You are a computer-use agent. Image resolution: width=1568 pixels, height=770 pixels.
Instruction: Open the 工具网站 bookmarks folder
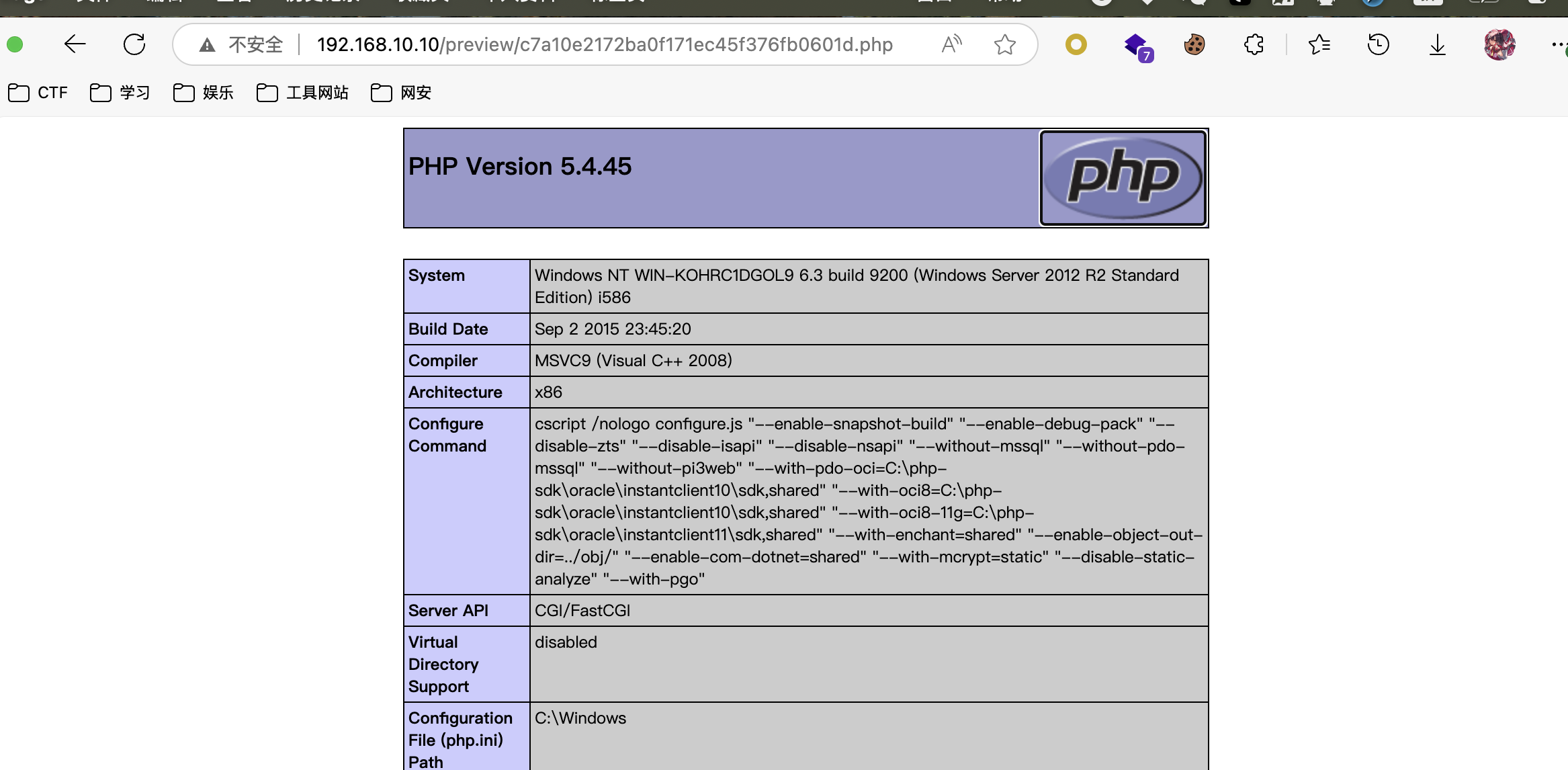tap(302, 93)
